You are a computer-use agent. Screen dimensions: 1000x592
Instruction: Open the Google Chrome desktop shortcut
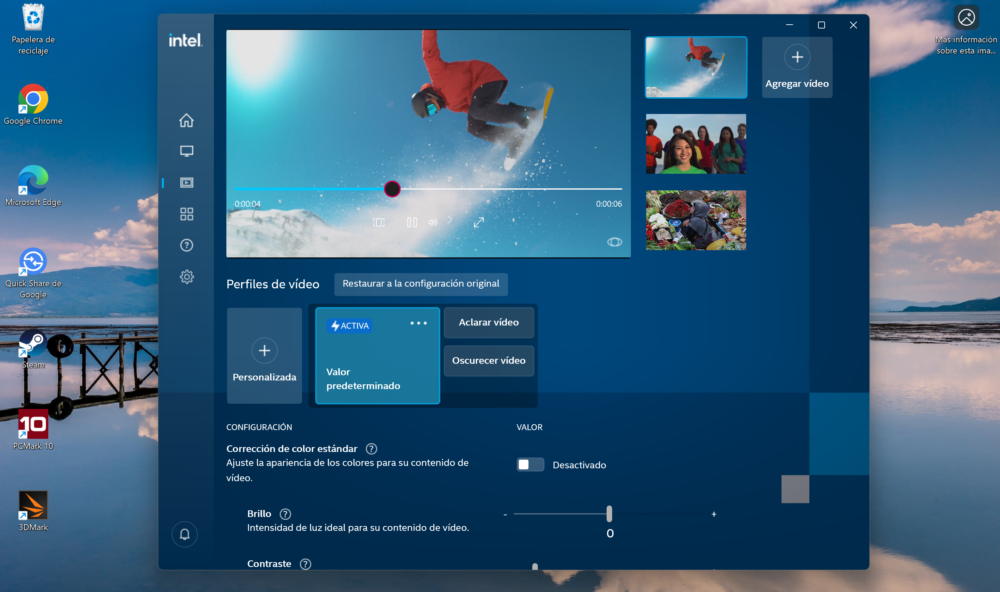coord(33,105)
